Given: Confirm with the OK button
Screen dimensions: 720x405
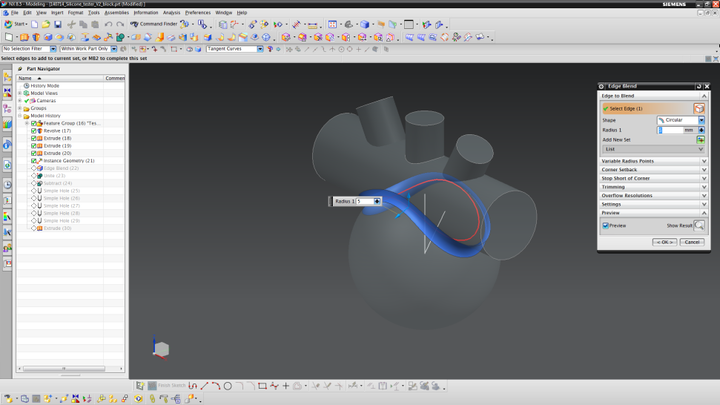Looking at the screenshot, I should point(664,242).
